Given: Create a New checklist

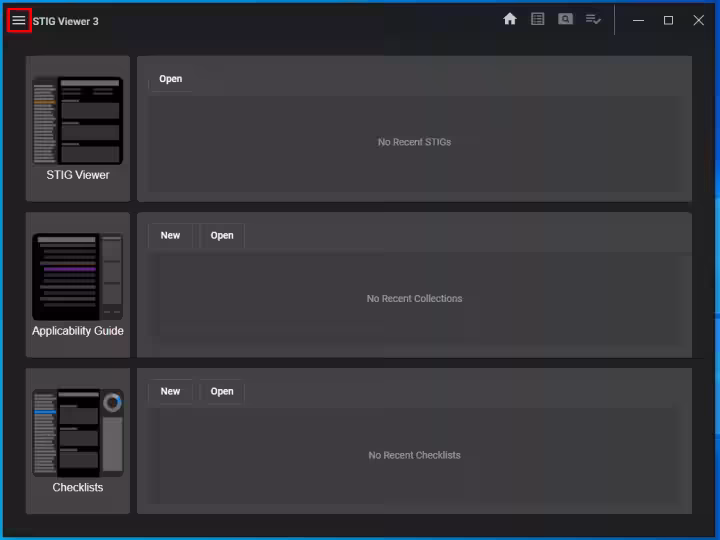Looking at the screenshot, I should [x=170, y=391].
